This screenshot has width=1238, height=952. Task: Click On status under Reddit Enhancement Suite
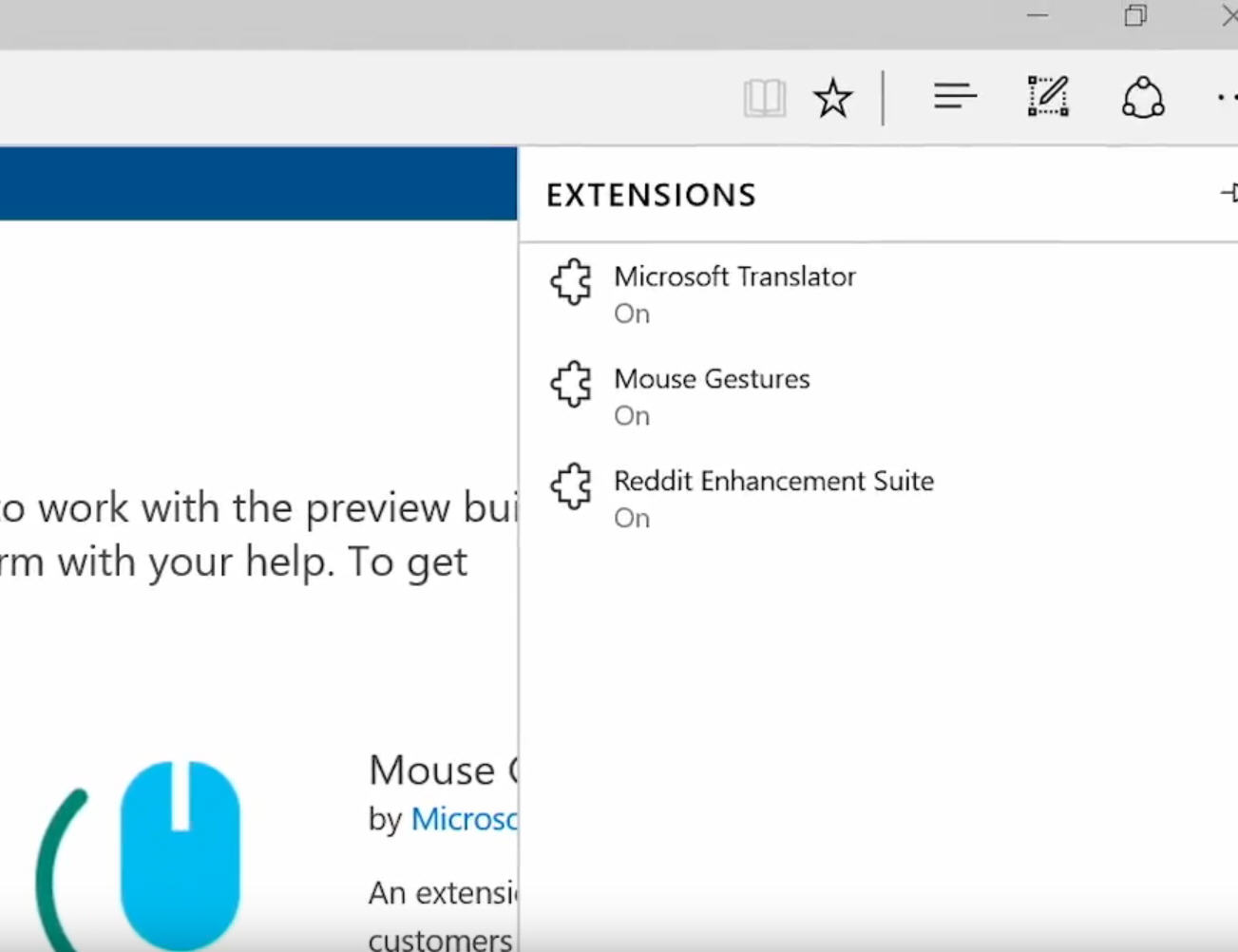pyautogui.click(x=632, y=519)
